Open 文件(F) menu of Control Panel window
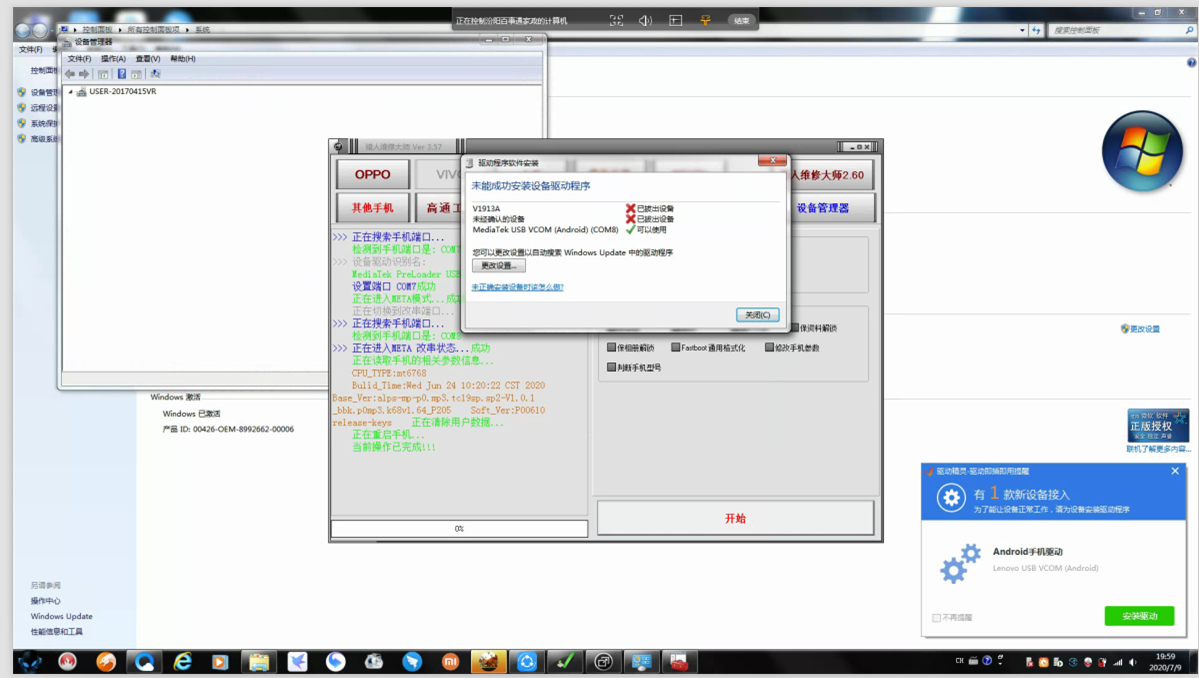 (x=31, y=50)
